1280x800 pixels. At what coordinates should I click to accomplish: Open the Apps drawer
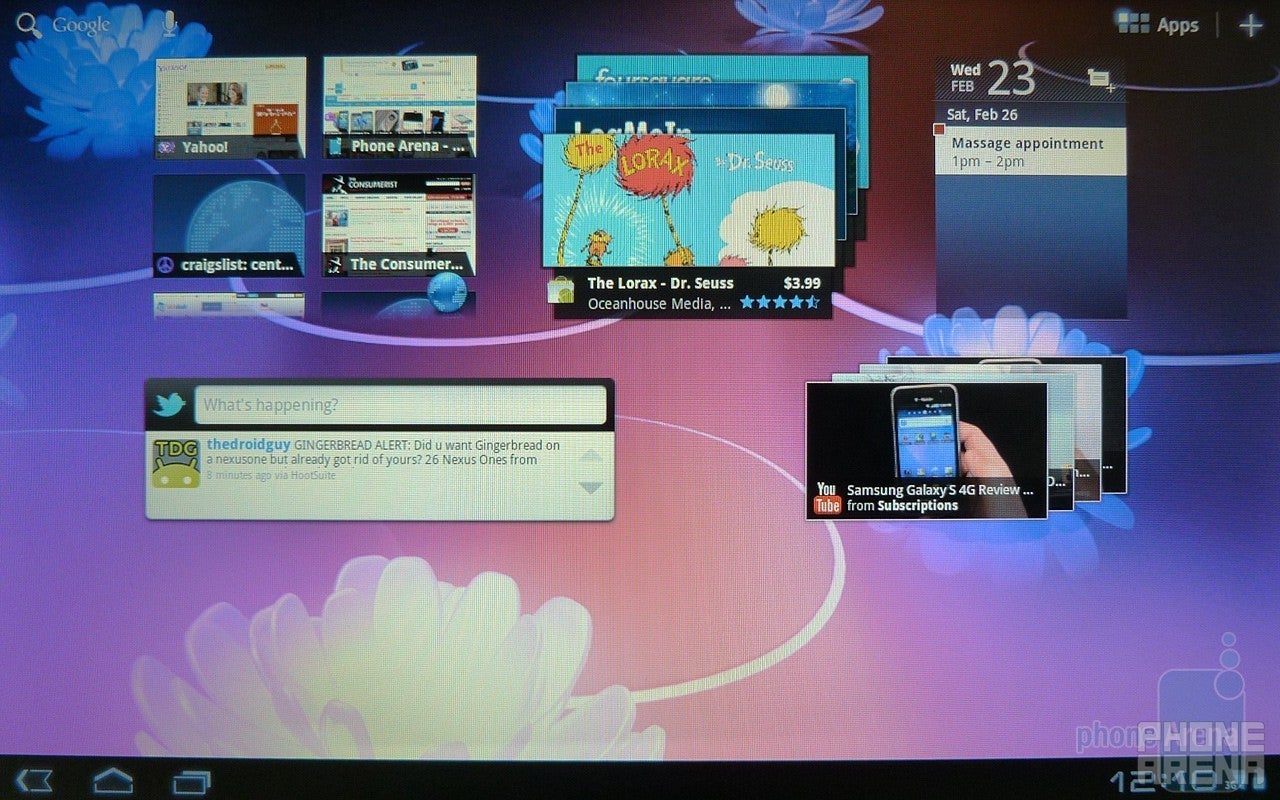(x=1158, y=25)
